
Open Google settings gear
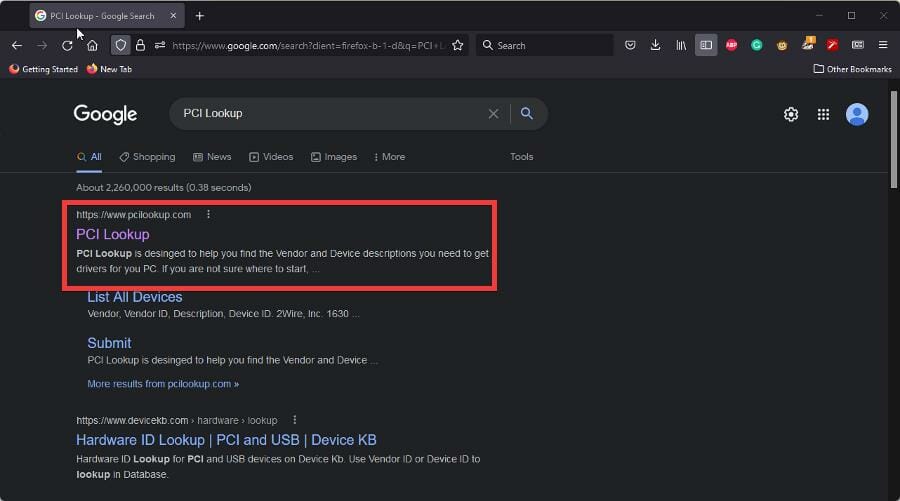791,114
